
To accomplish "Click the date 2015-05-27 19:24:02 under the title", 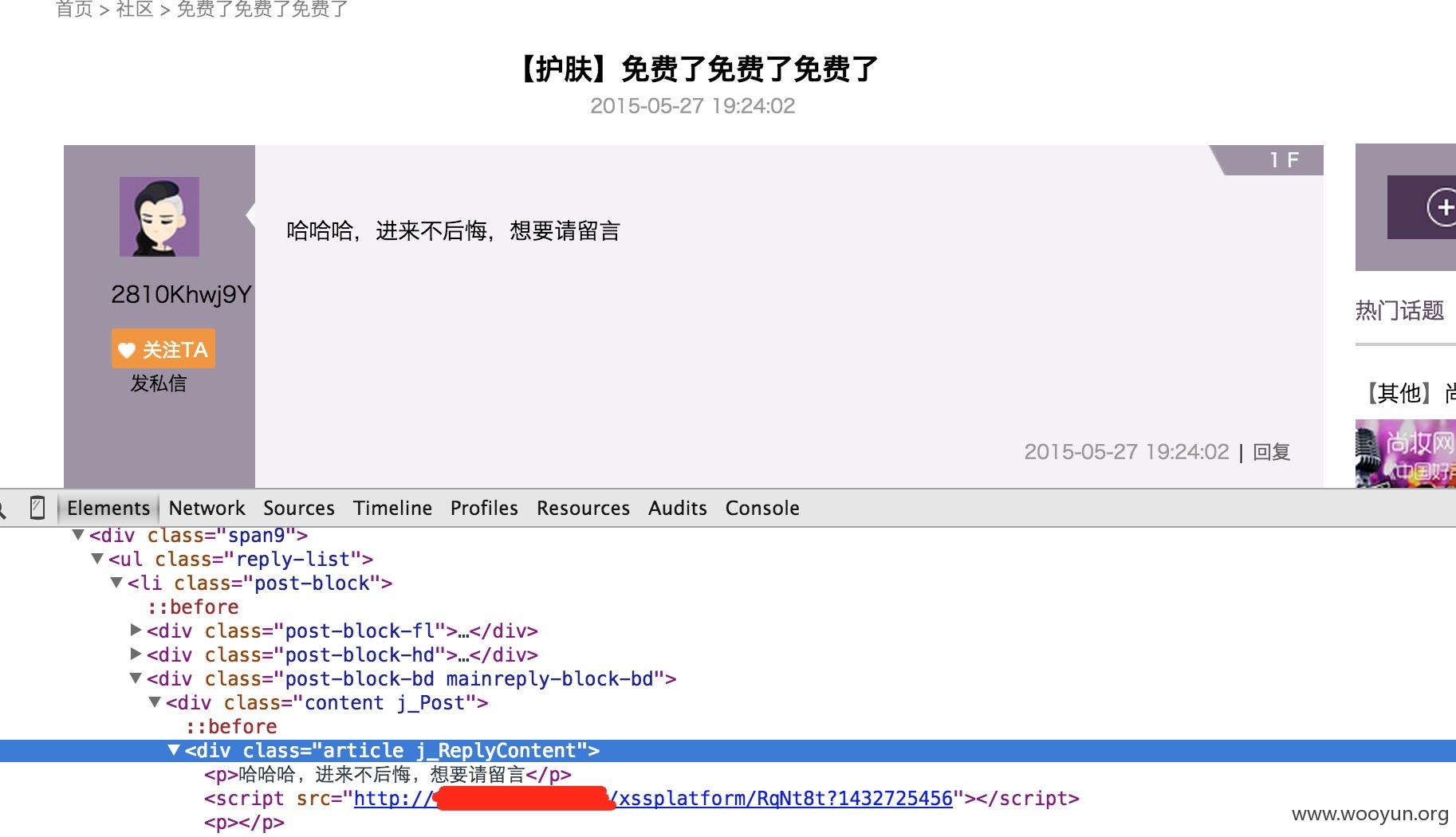I will pos(692,106).
